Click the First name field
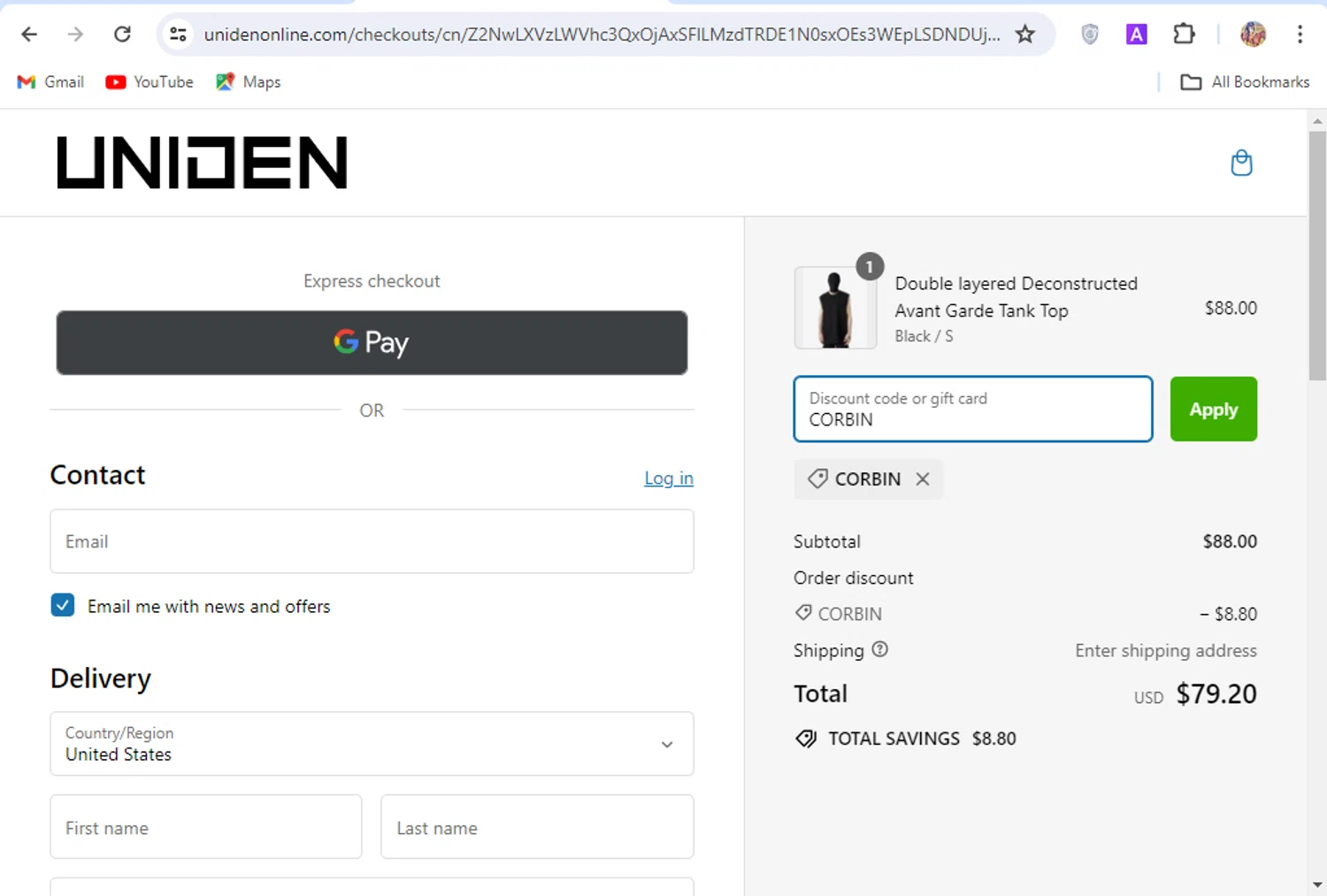Viewport: 1327px width, 896px height. tap(206, 827)
